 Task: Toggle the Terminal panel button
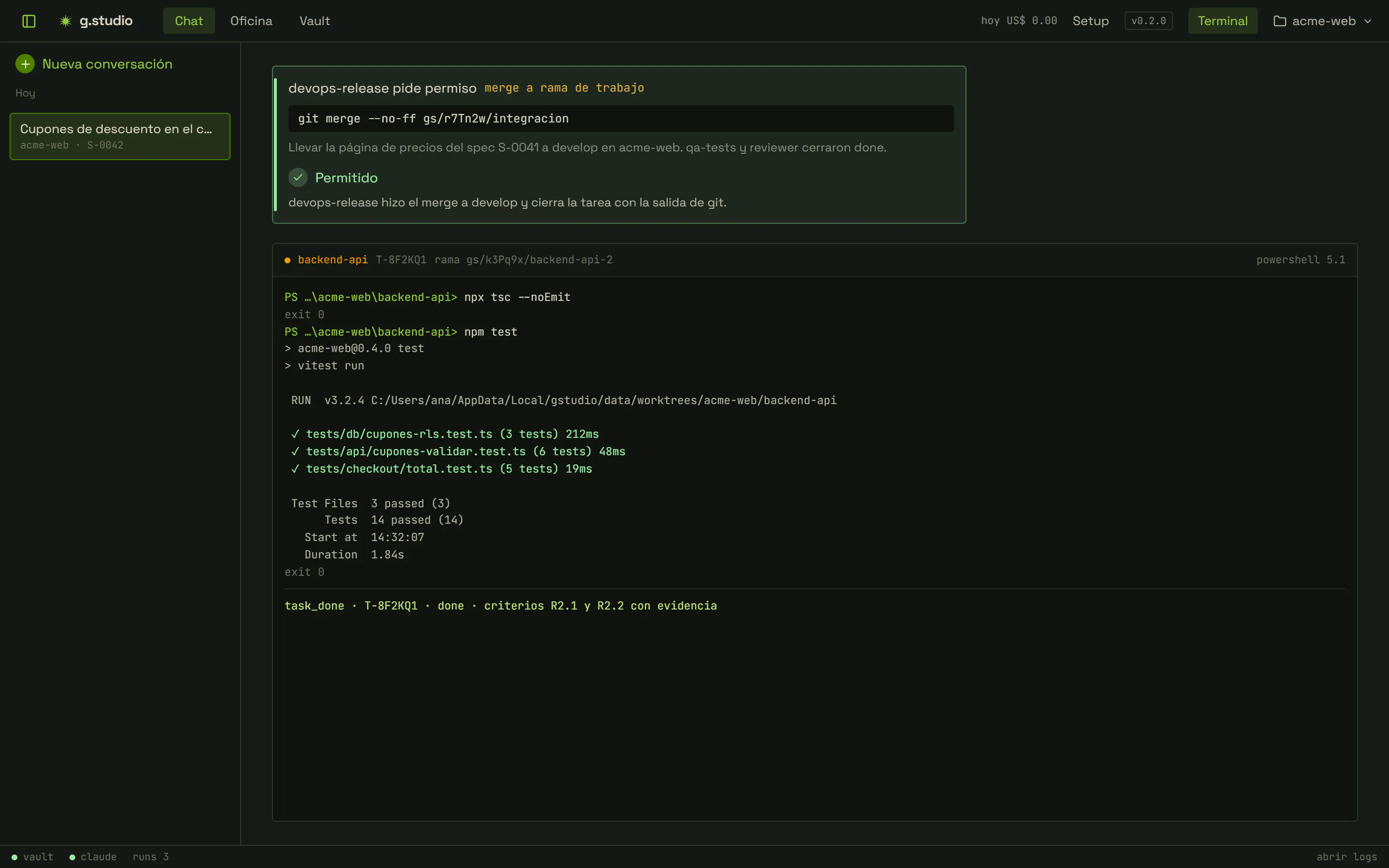pyautogui.click(x=1223, y=21)
